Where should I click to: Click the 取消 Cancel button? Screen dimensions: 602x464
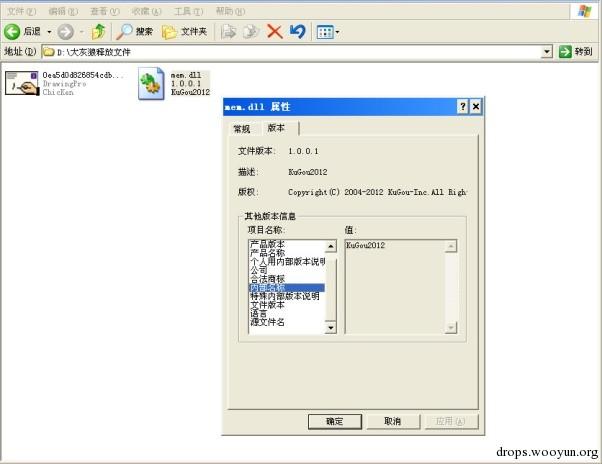pyautogui.click(x=393, y=421)
